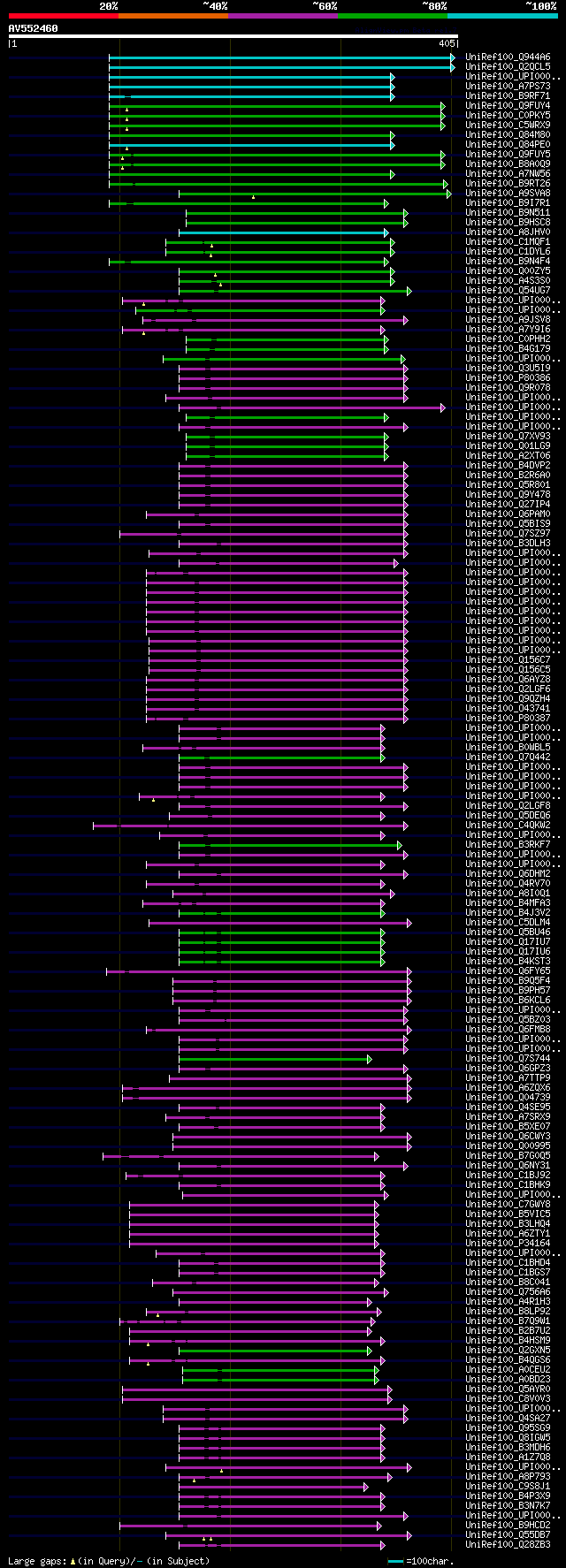Click the UniRef100_Q6PAM0 label
Image resolution: width=566 pixels, height=1568 pixels.
pos(508,514)
